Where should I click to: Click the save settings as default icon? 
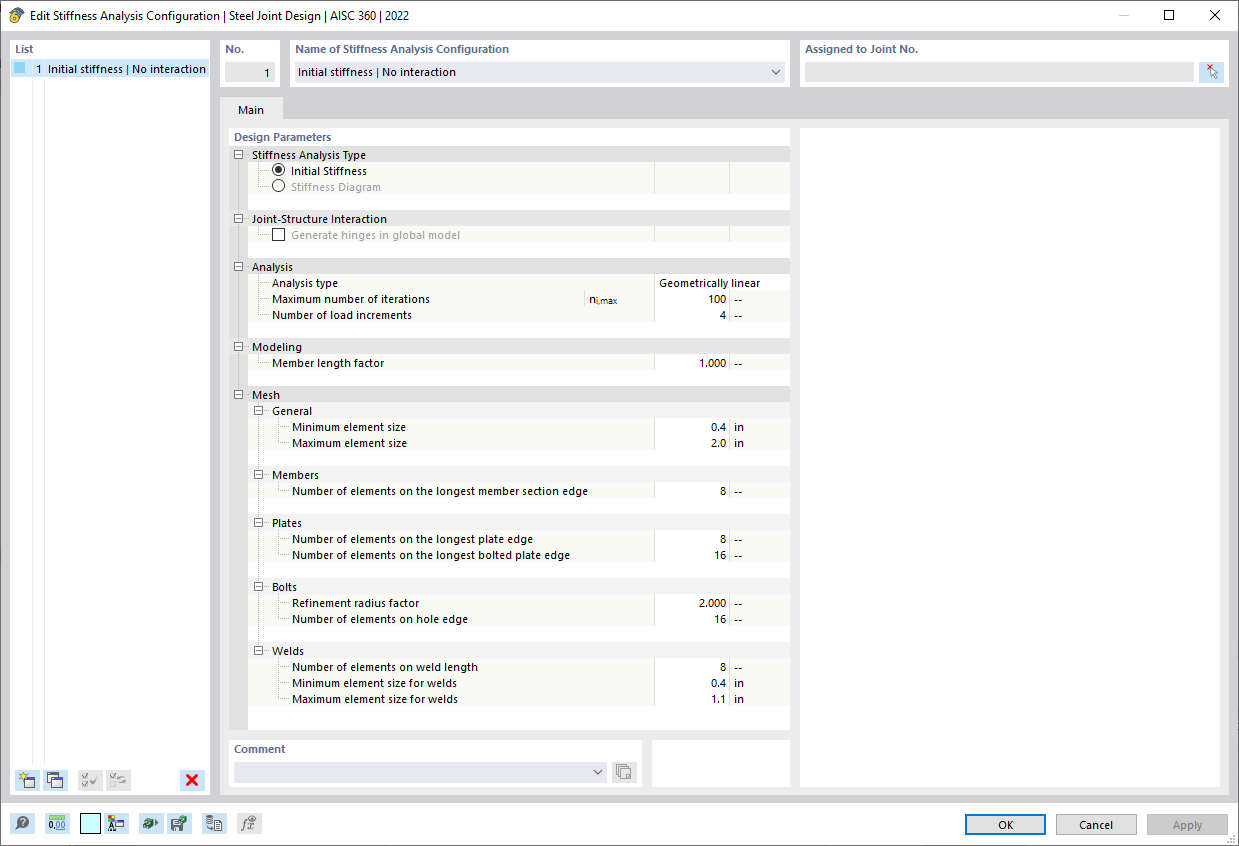(x=179, y=824)
